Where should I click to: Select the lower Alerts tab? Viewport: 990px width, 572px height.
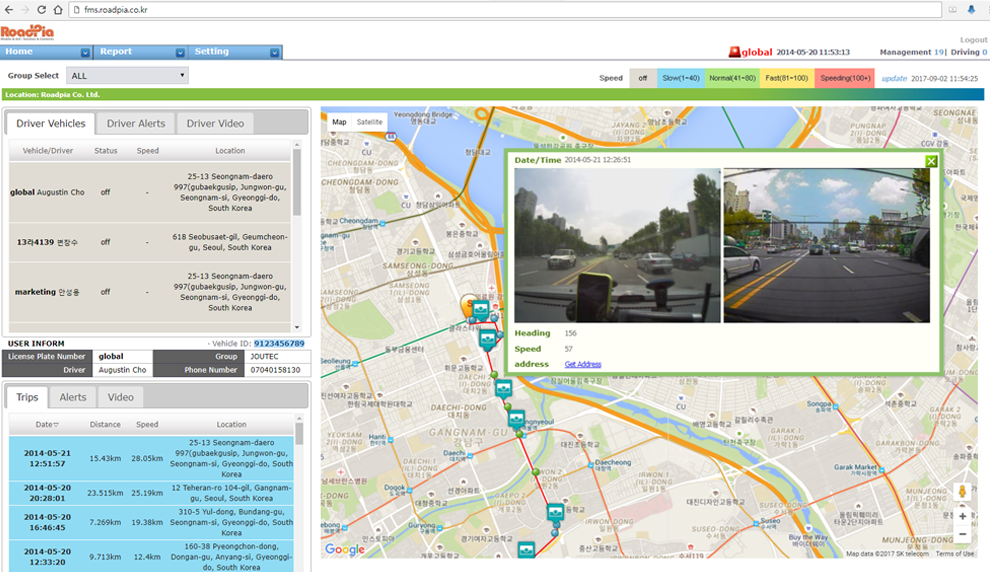[73, 397]
